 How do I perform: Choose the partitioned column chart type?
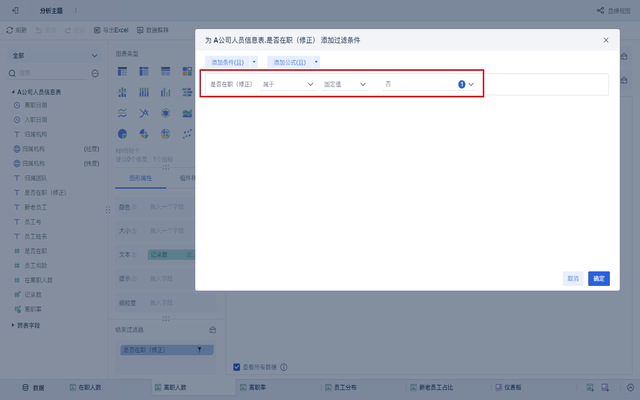click(x=122, y=92)
